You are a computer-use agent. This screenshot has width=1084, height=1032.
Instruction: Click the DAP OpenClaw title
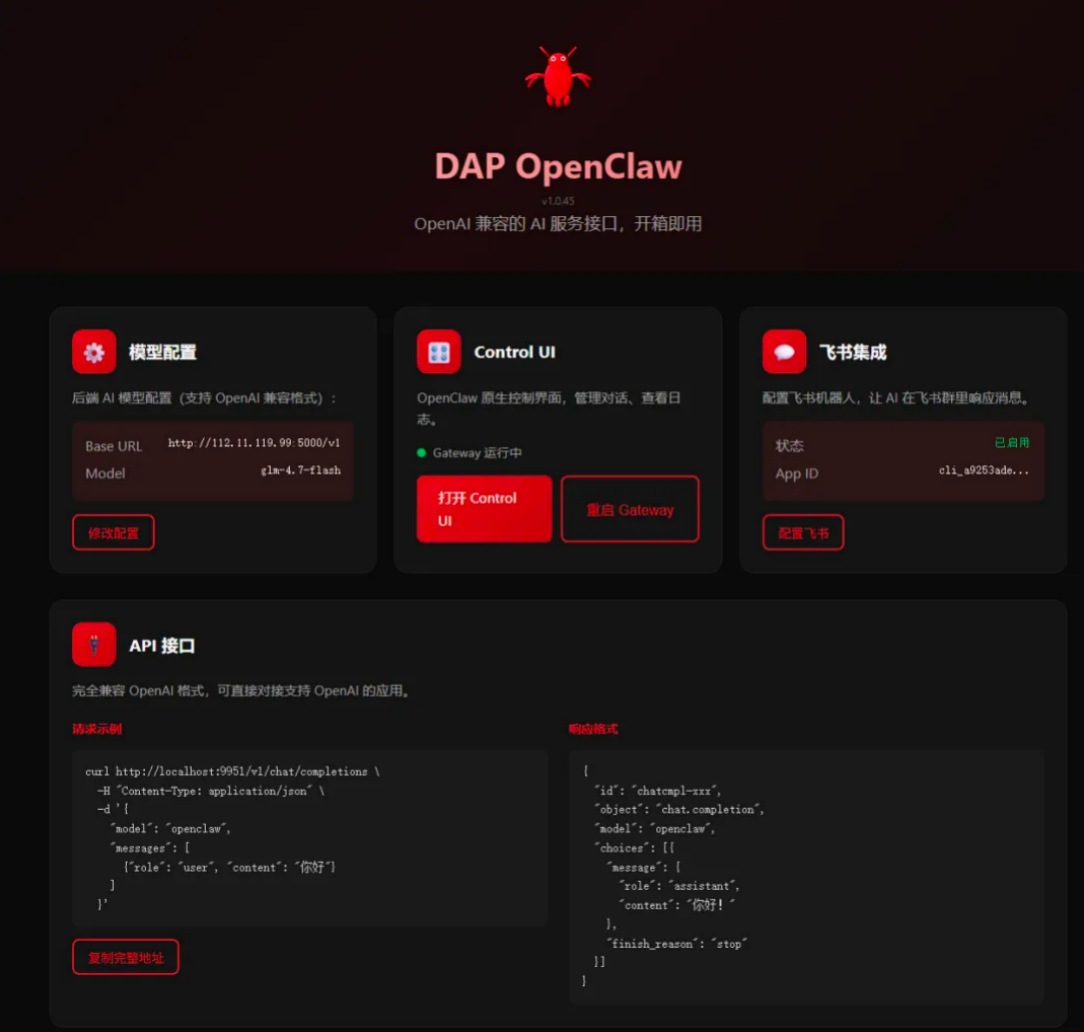pos(557,167)
